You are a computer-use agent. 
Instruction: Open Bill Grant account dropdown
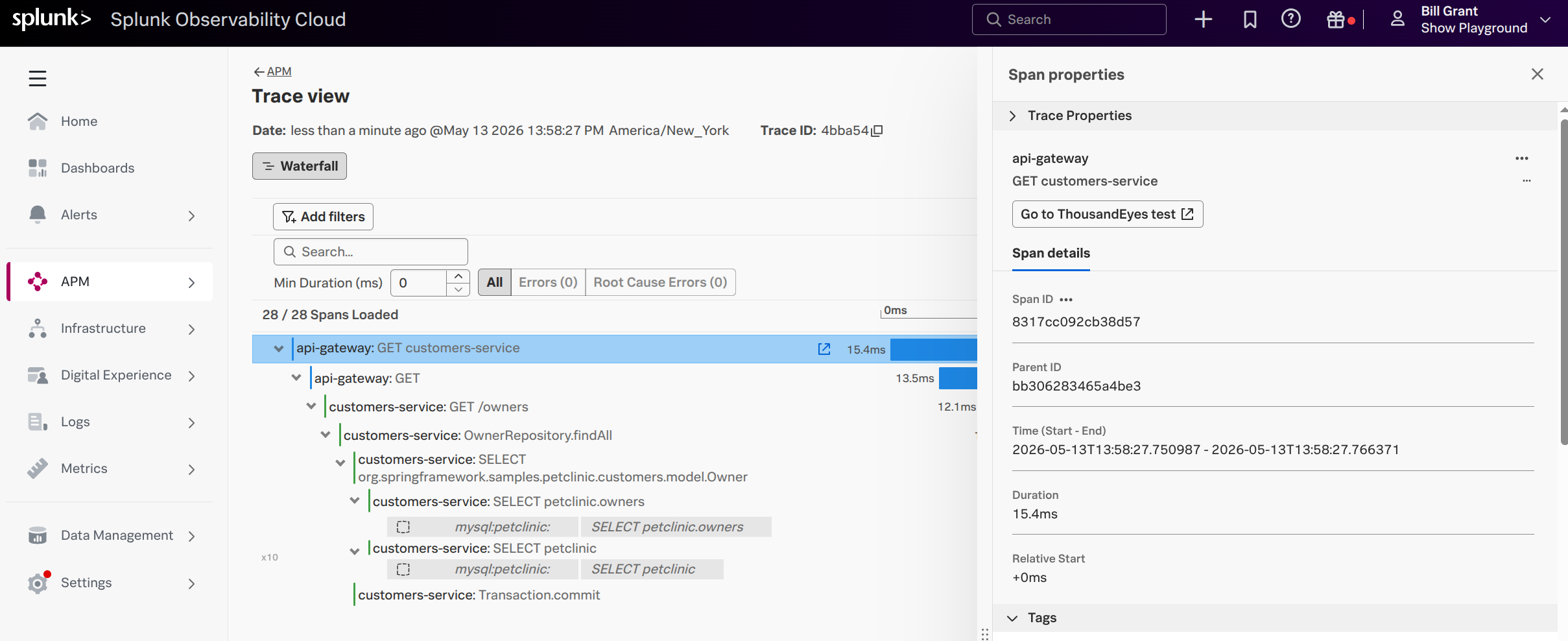coord(1545,19)
